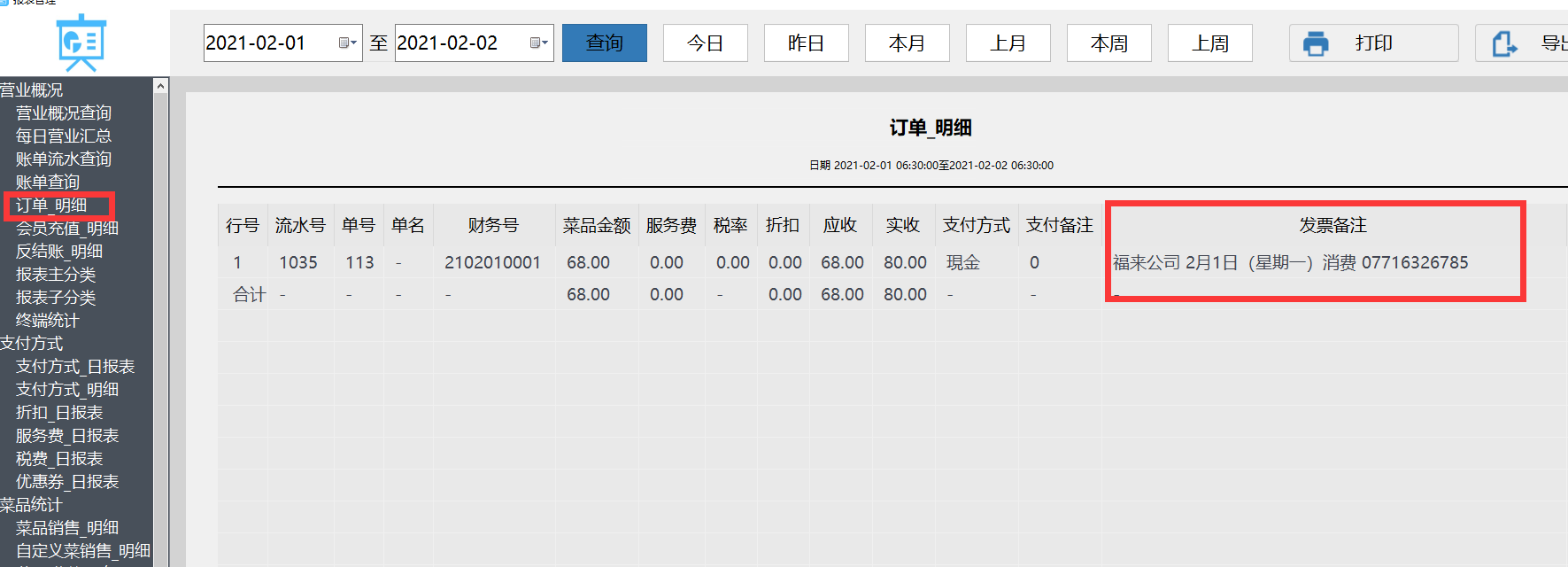Click the 单名 column header
Image resolution: width=1568 pixels, height=567 pixels.
click(408, 225)
